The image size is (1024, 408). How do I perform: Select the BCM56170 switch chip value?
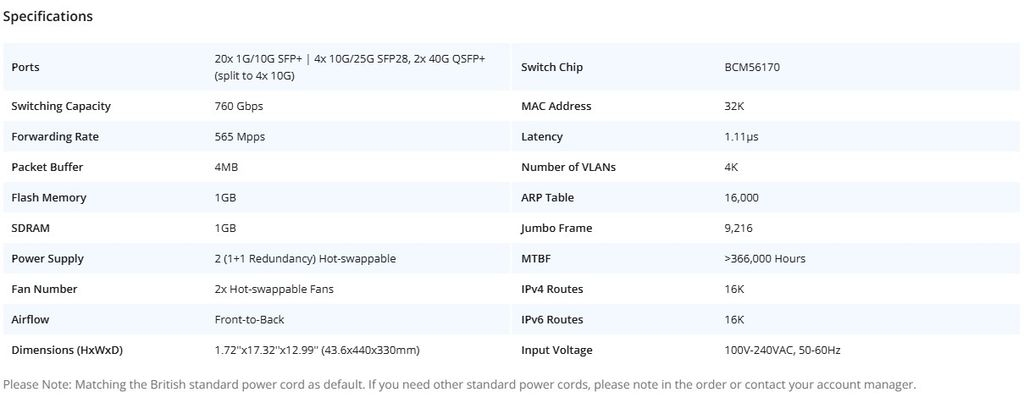[x=752, y=67]
